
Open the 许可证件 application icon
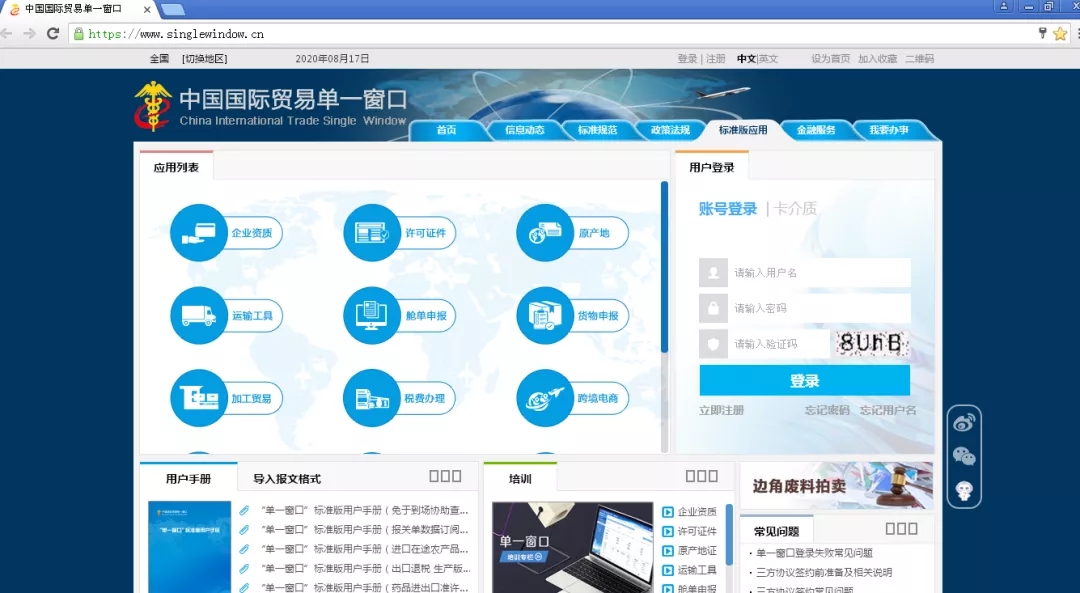372,233
